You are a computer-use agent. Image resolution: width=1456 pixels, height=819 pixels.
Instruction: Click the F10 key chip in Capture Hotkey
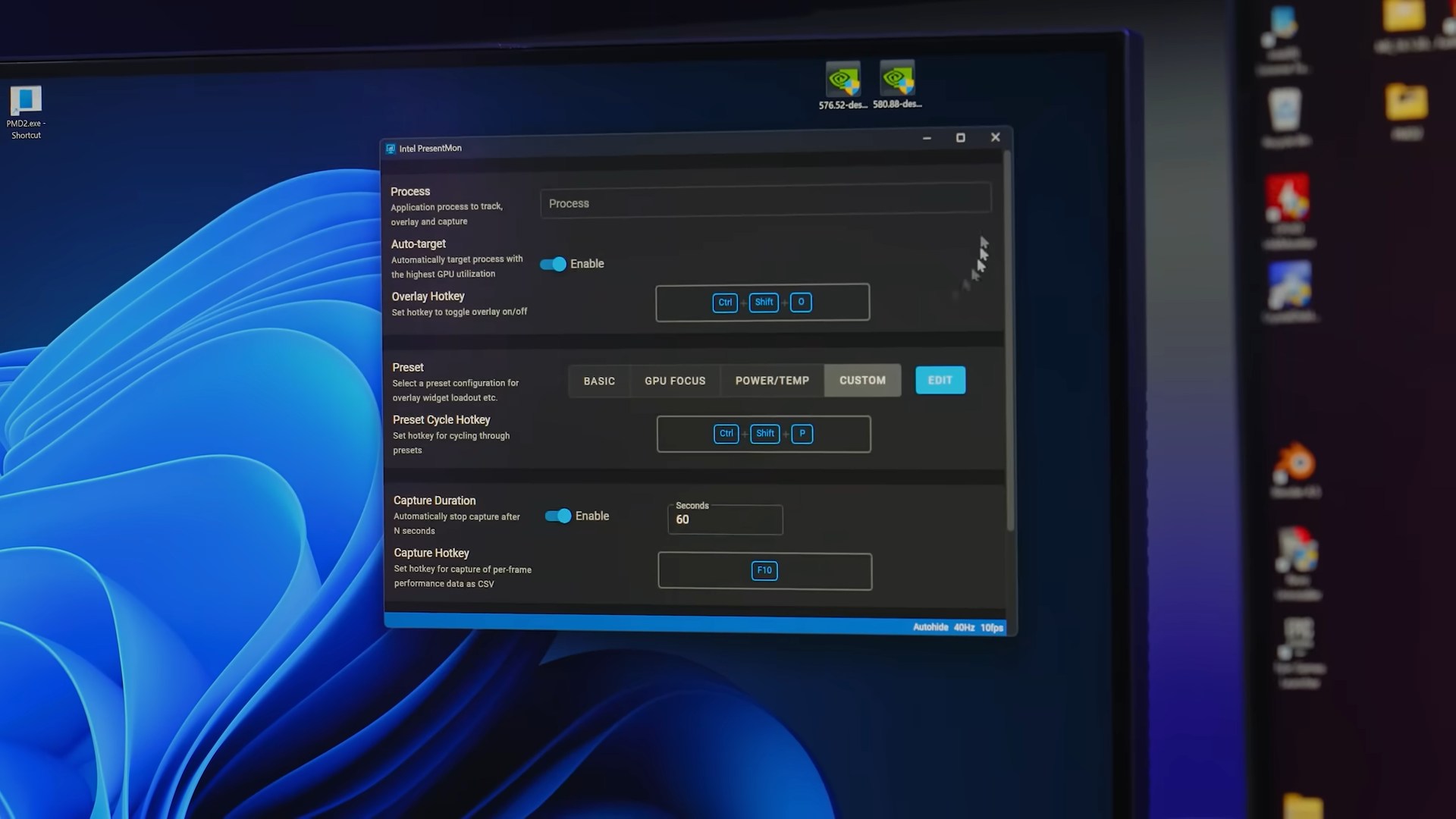click(764, 570)
